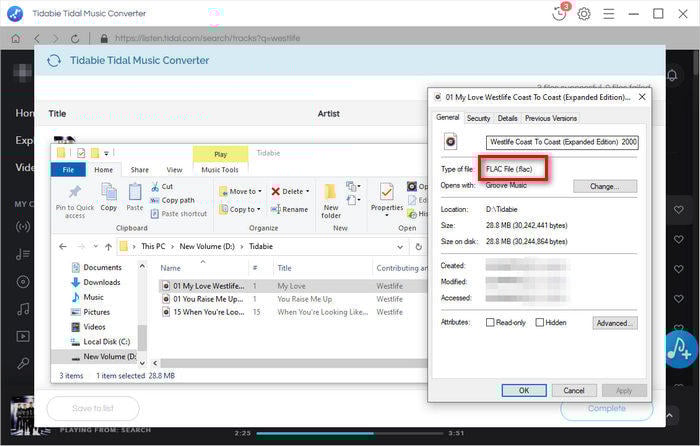
Task: Click Rename in Organize group
Action: (x=289, y=209)
